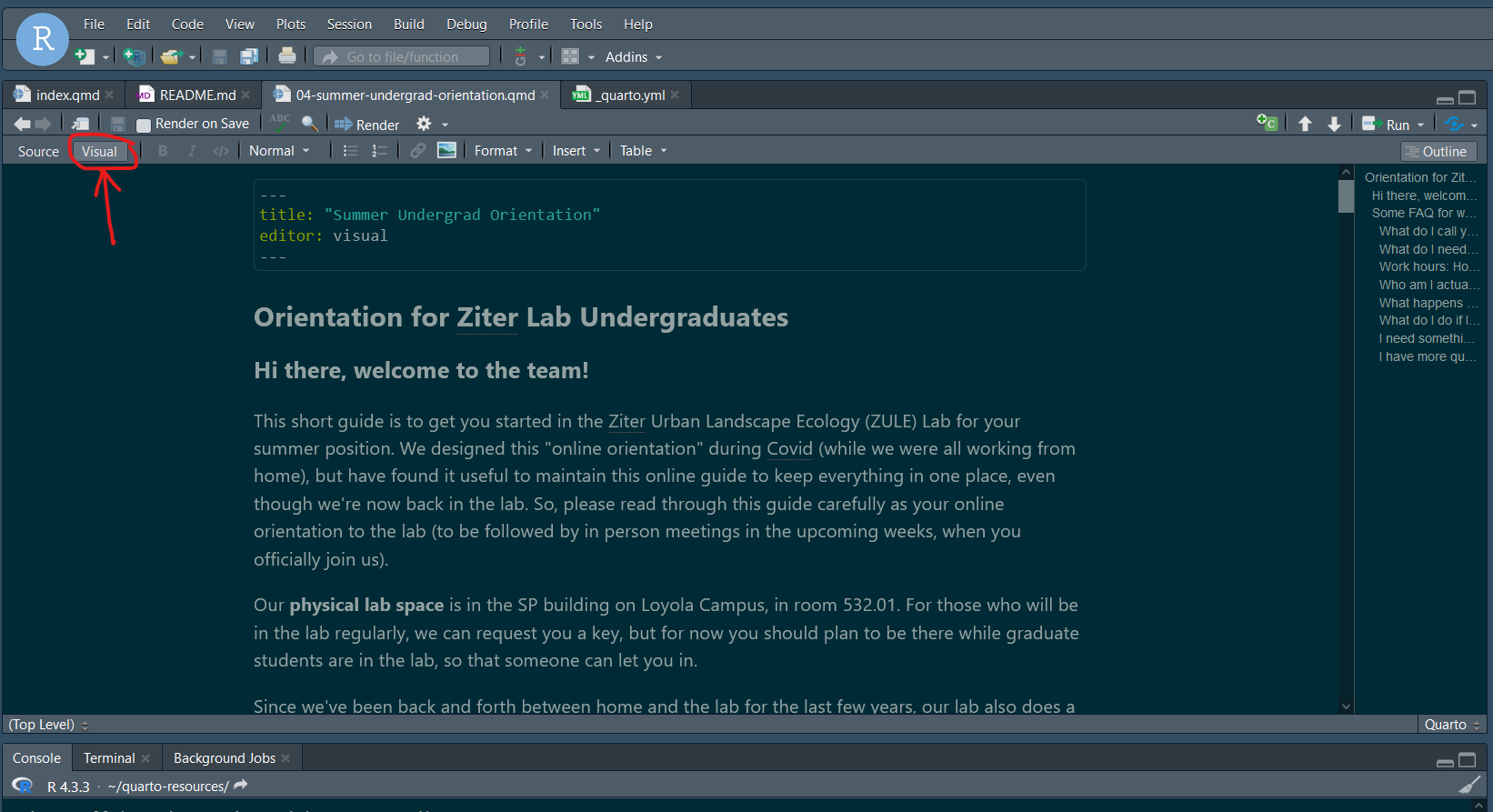Click the bulleted list icon
The width and height of the screenshot is (1493, 812).
[x=350, y=151]
